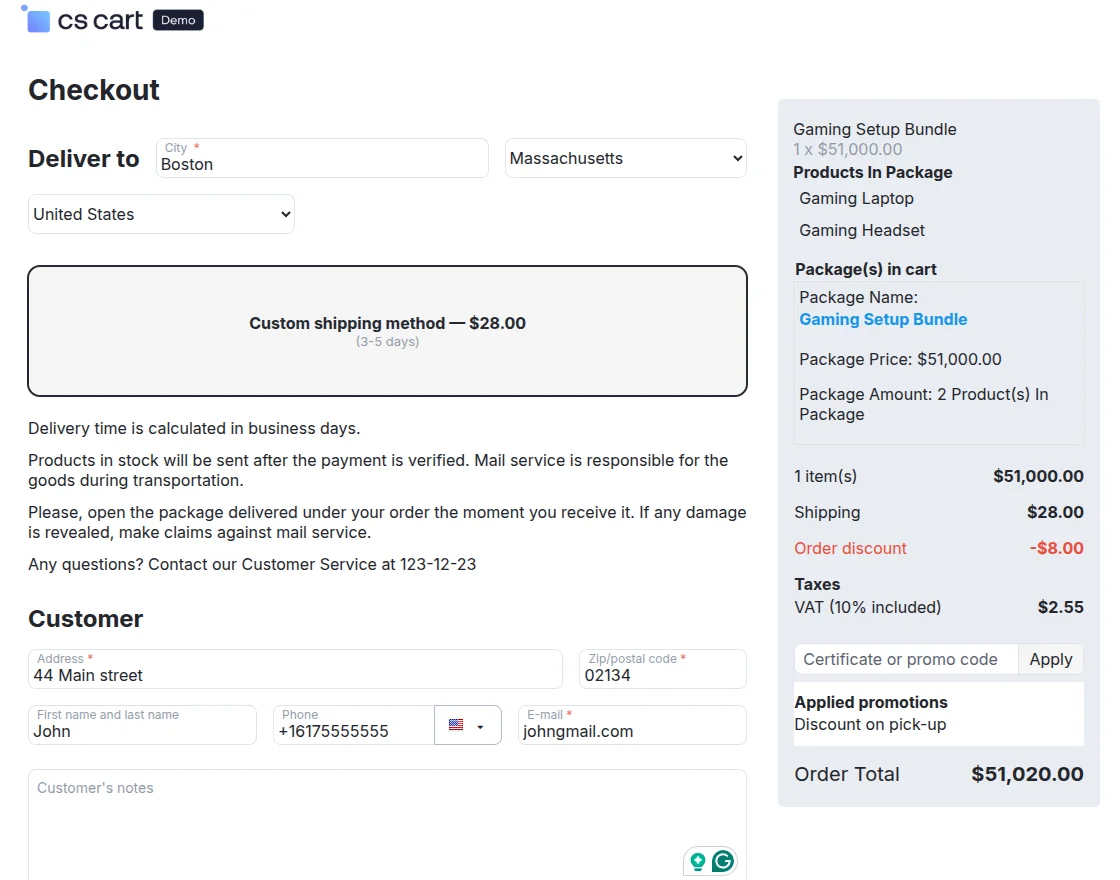The height and width of the screenshot is (880, 1120).
Task: Click the VAT $2.55 tax amount
Action: pyautogui.click(x=1060, y=607)
